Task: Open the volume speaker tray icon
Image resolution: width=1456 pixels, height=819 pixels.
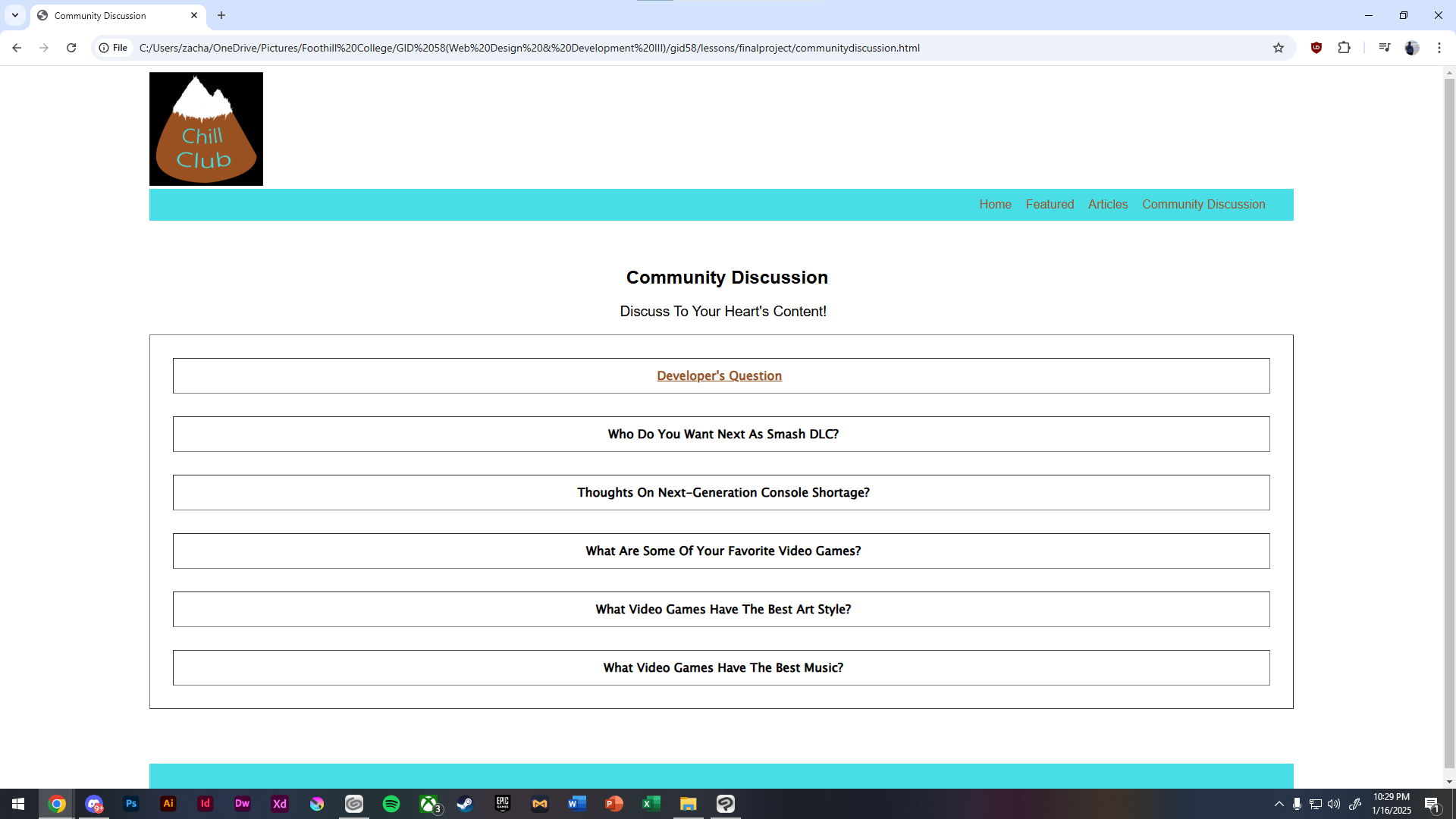Action: [1334, 804]
